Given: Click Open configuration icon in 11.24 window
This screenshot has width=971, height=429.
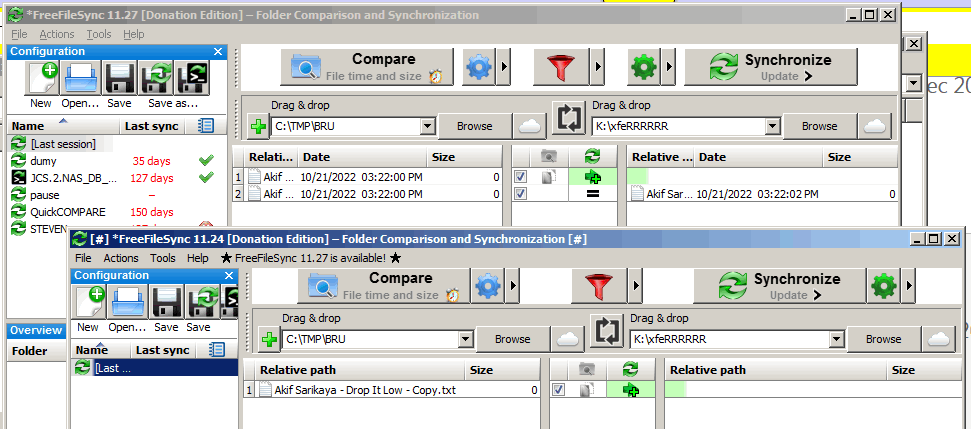Looking at the screenshot, I should tap(128, 303).
